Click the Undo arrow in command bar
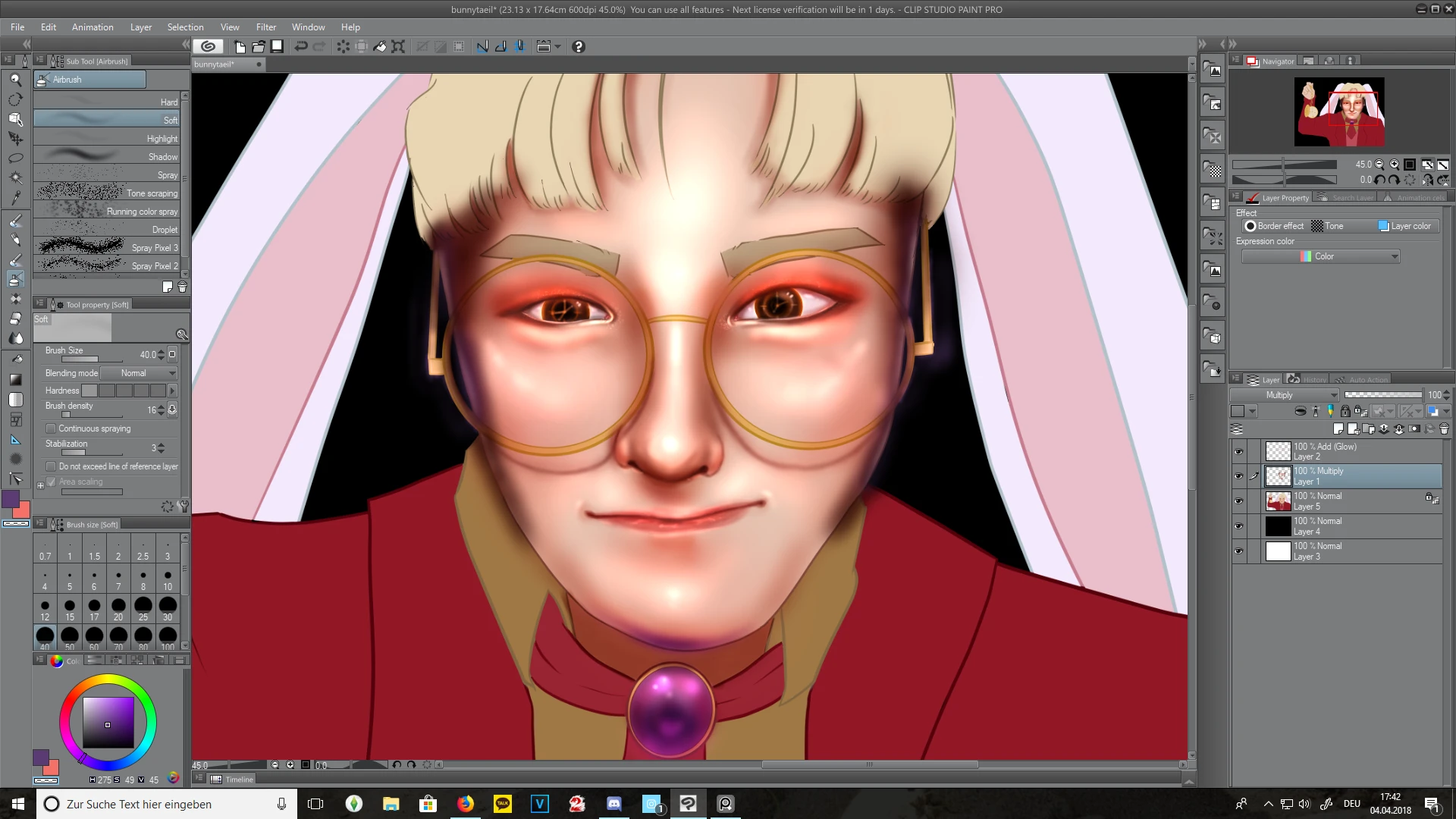The image size is (1456, 819). (x=301, y=47)
